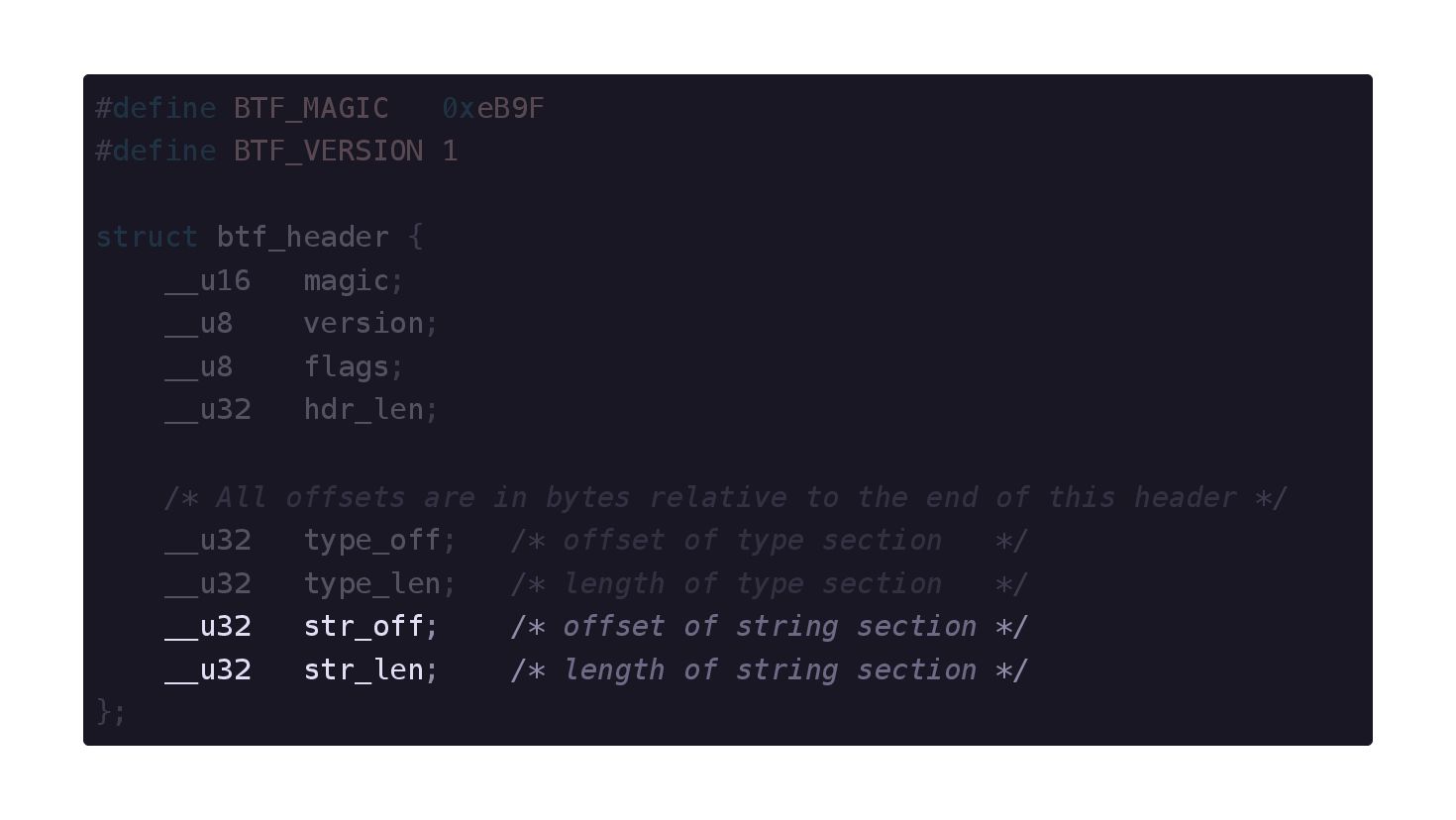Image resolution: width=1456 pixels, height=820 pixels.
Task: Click the 'All offsets are in bytes' comment
Action: (x=726, y=497)
